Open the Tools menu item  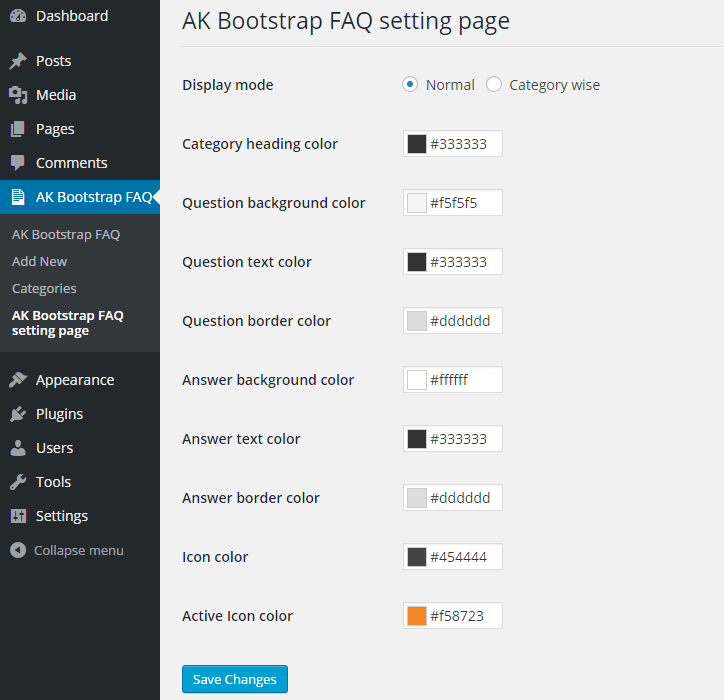click(80, 482)
